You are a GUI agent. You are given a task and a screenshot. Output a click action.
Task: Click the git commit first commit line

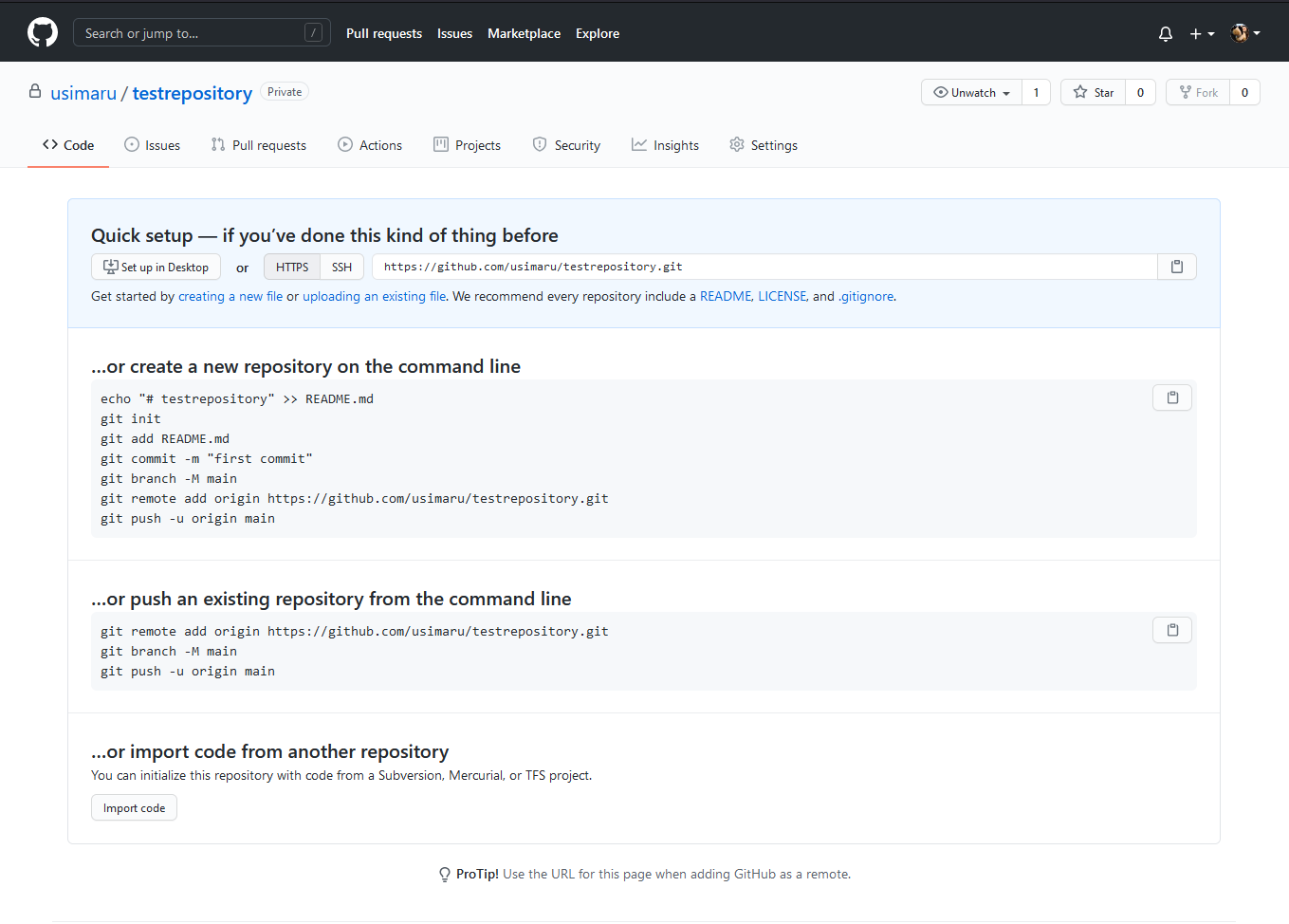[x=207, y=458]
